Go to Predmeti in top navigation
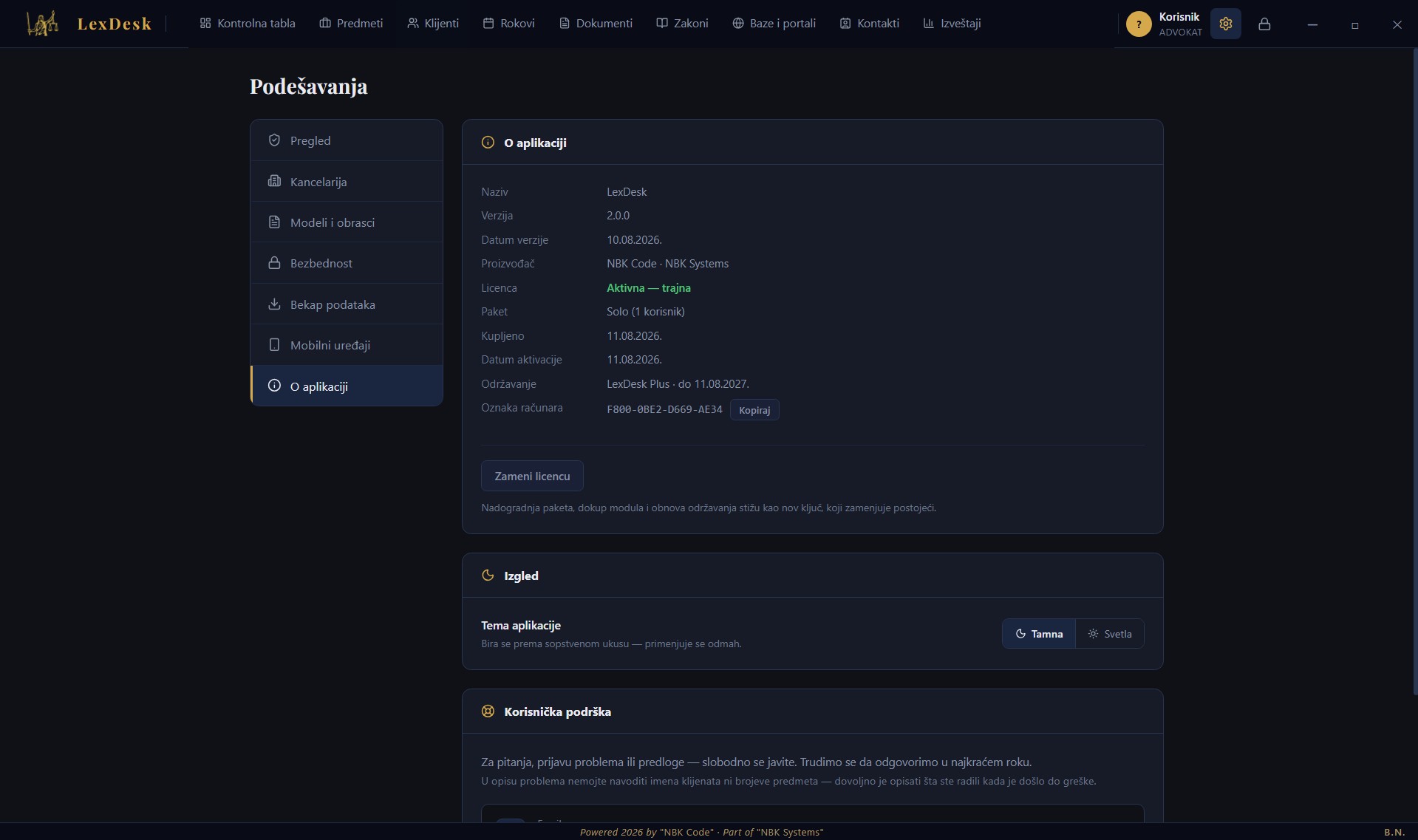 [351, 24]
